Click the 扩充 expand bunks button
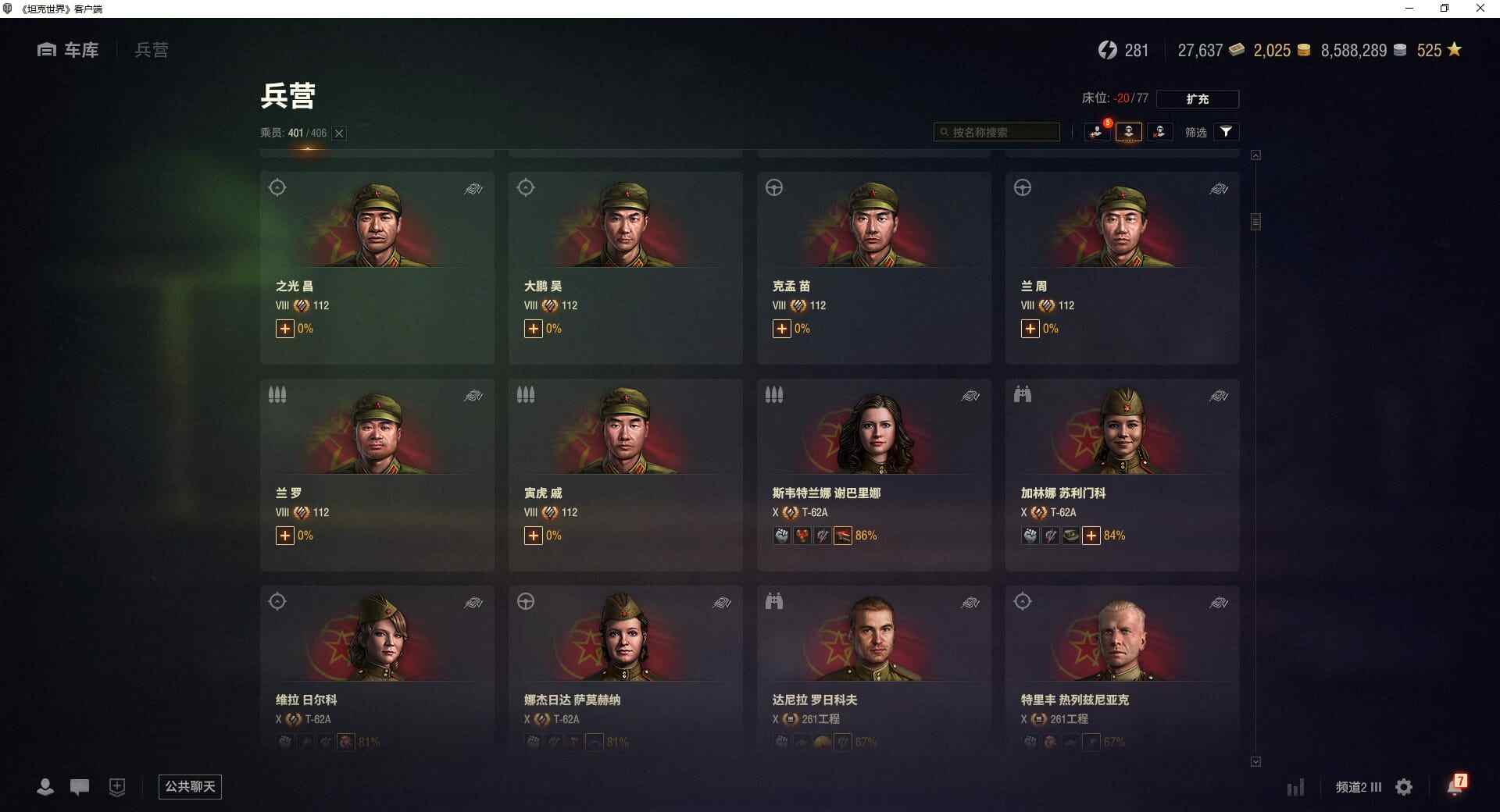The height and width of the screenshot is (812, 1500). (x=1198, y=98)
